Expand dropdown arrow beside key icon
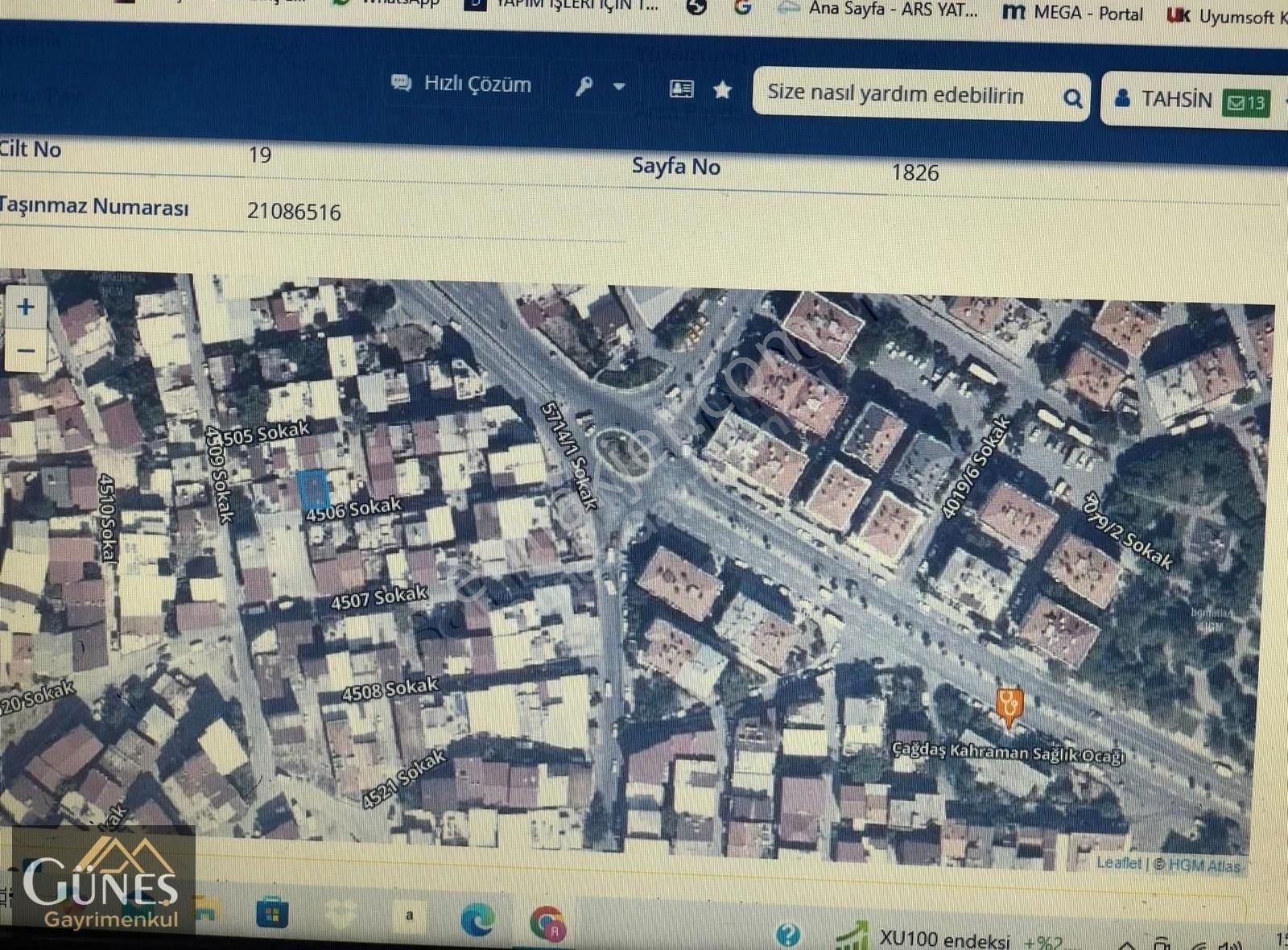 point(619,86)
